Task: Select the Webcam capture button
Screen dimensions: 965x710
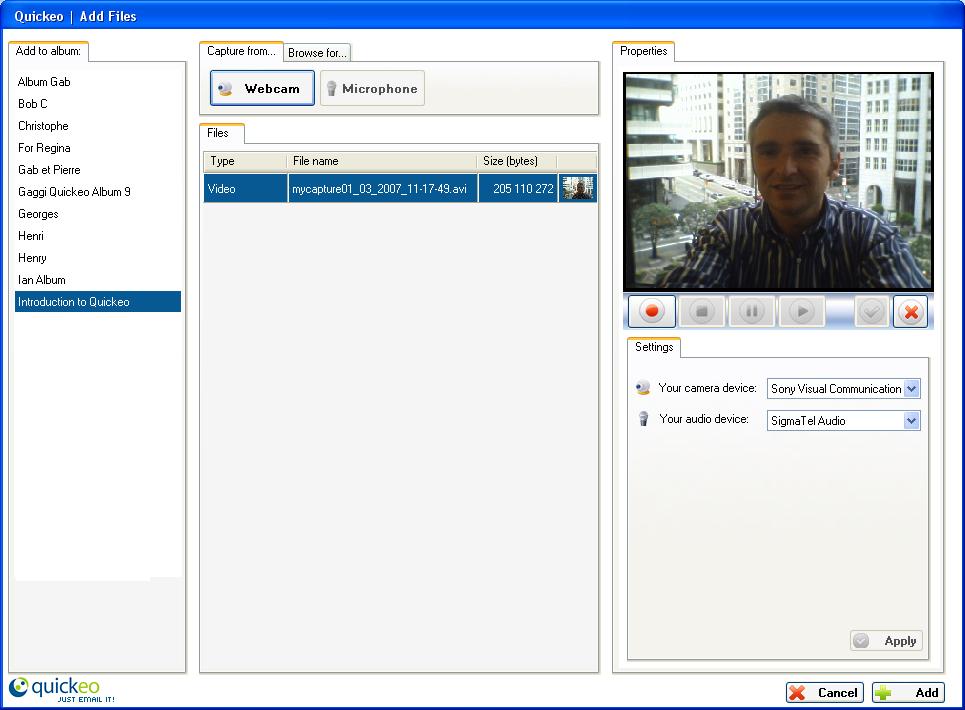Action: [262, 88]
